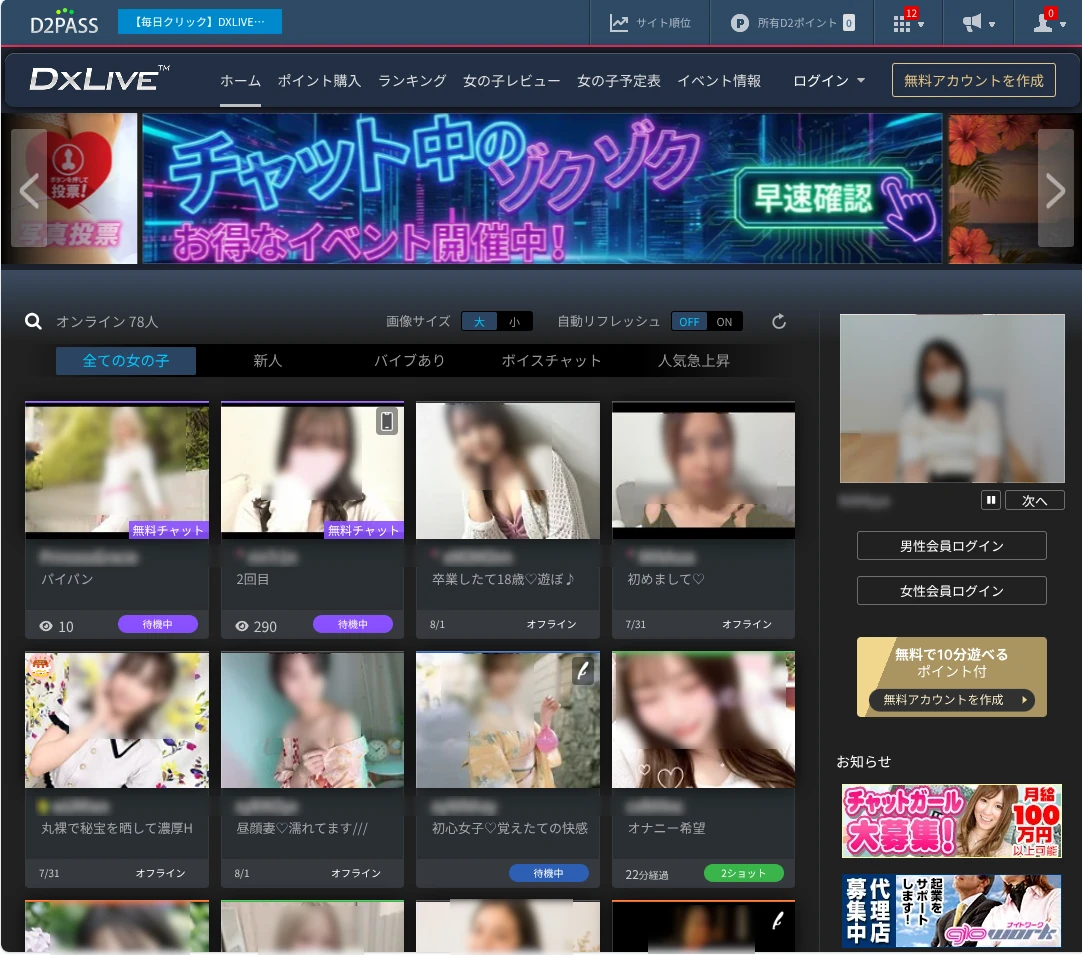Pause the preview video
Screen dimensions: 1082x955
click(x=991, y=500)
